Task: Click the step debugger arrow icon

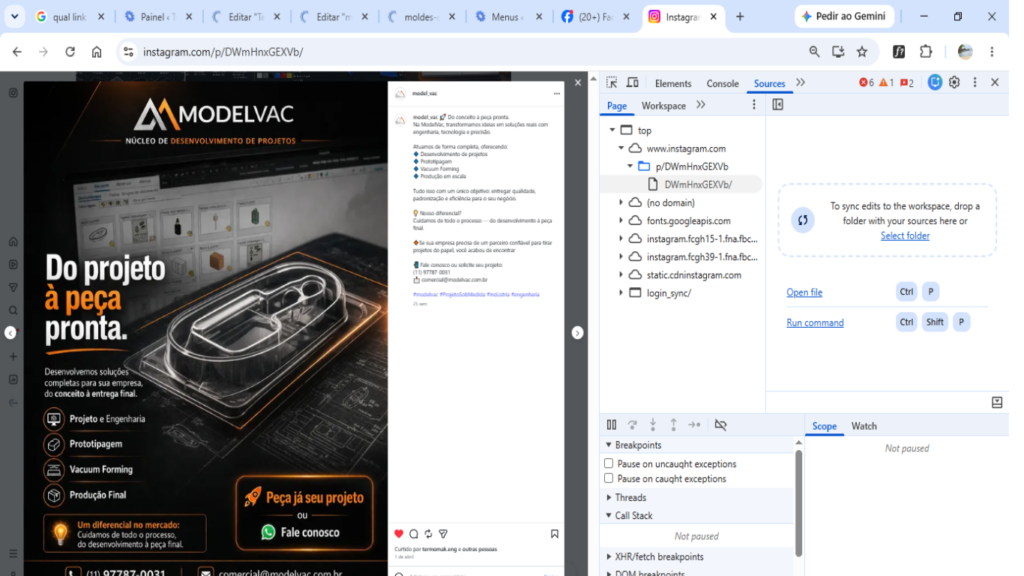Action: click(x=694, y=424)
